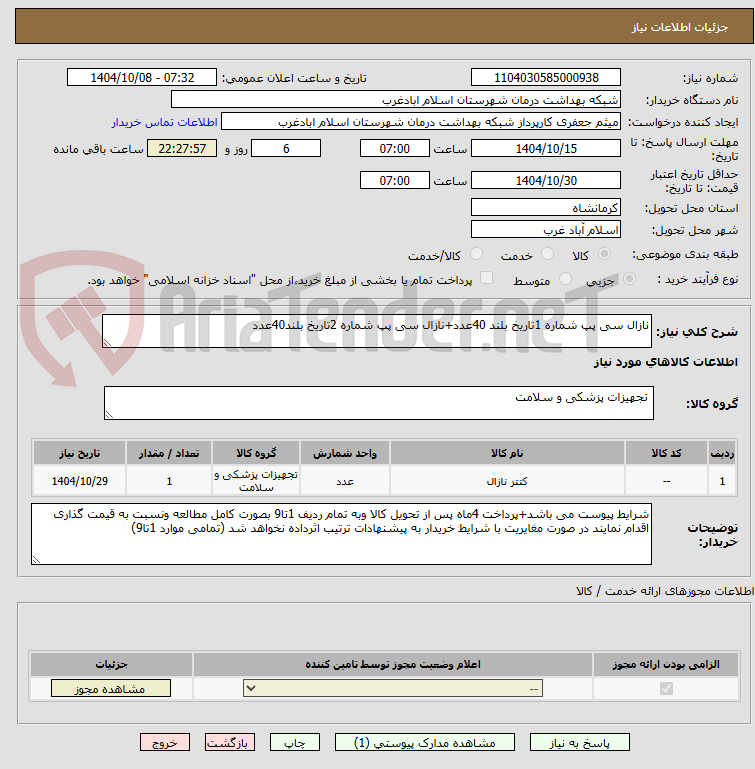Toggle Islamic treasury bonds payment checkbox

pos(486,278)
